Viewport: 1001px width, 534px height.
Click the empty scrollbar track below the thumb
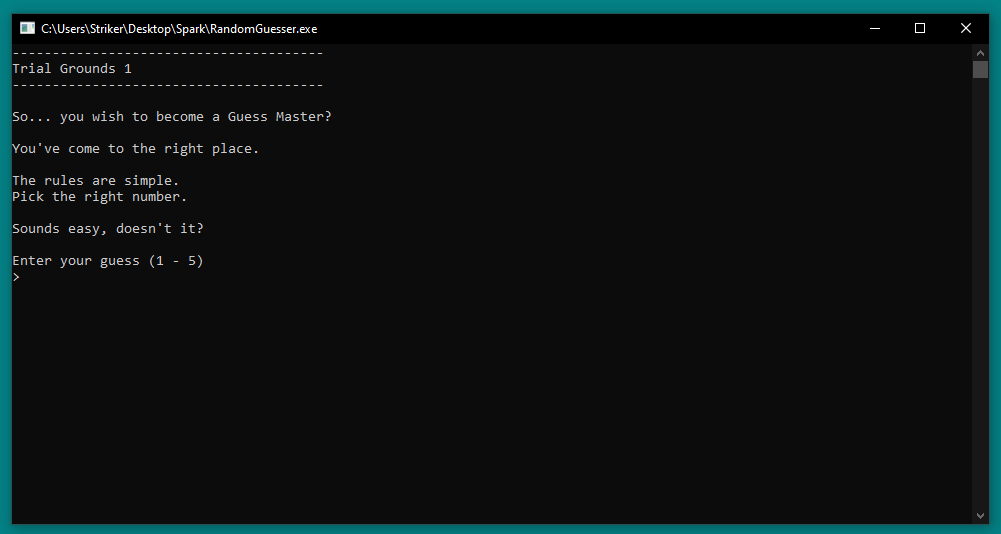980,300
